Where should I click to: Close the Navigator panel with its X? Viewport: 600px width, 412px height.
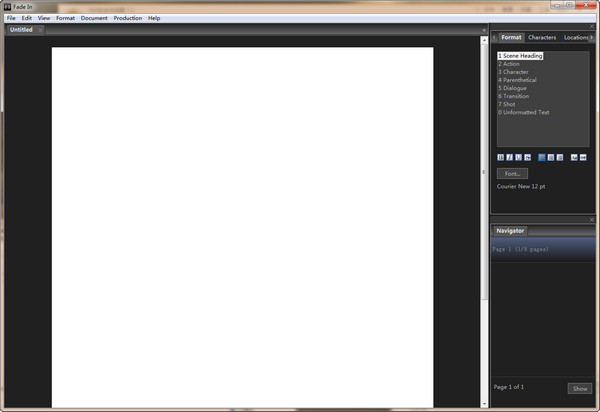[x=592, y=220]
